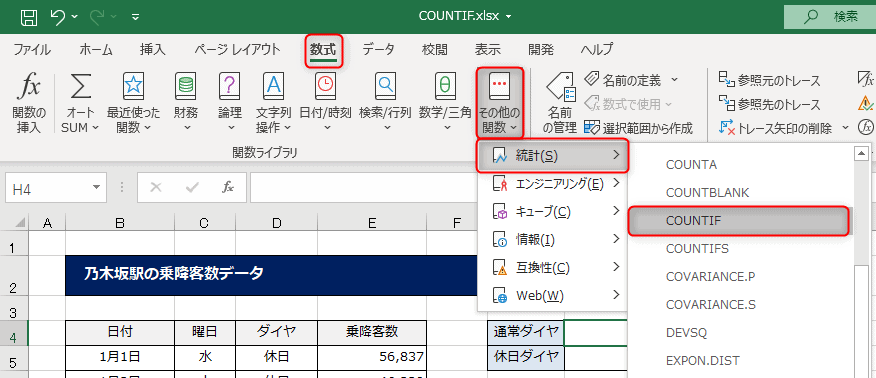Click cell containing 56,837
876x378 pixels.
[372, 357]
